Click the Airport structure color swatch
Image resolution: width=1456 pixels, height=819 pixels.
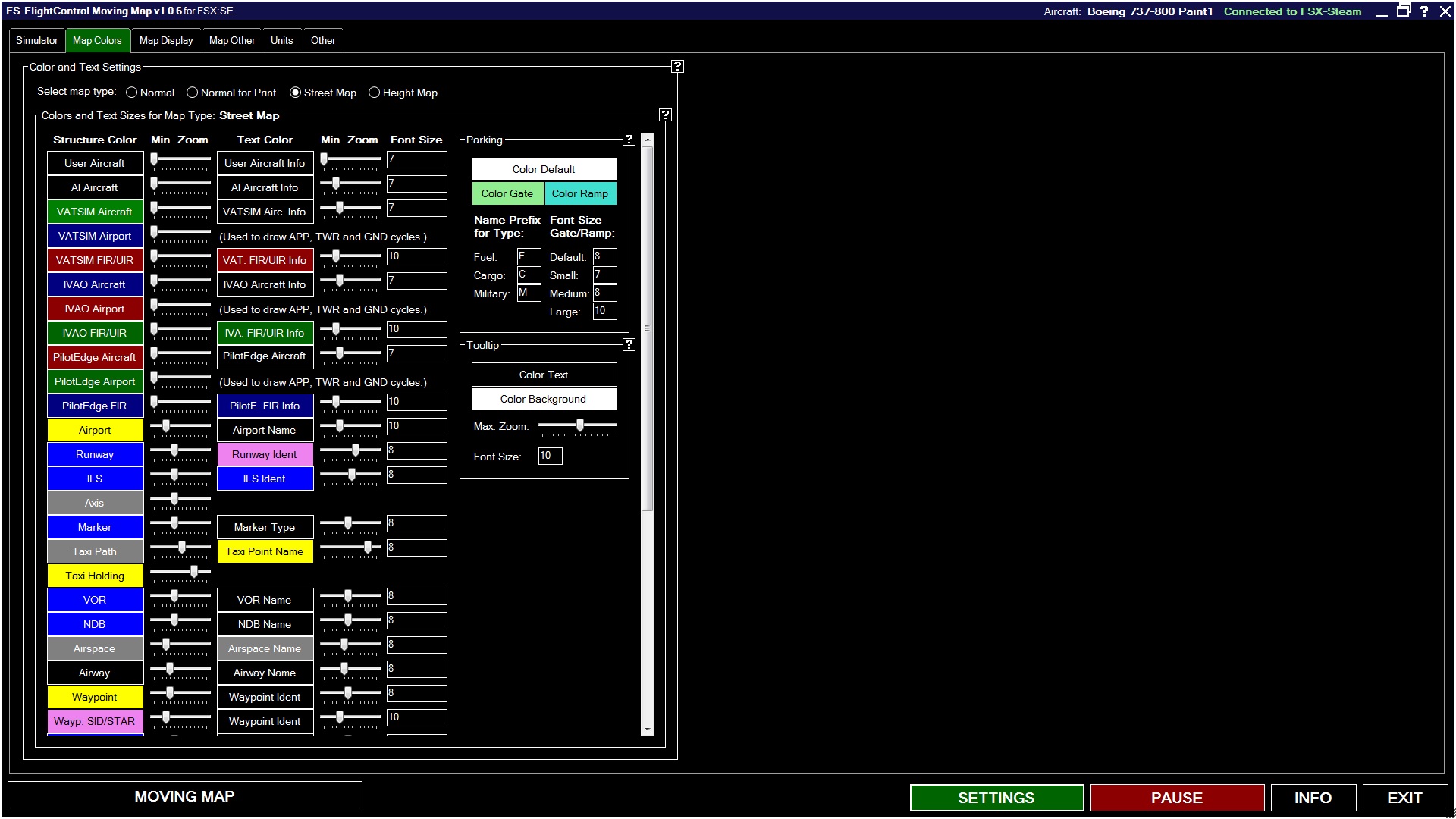(94, 430)
